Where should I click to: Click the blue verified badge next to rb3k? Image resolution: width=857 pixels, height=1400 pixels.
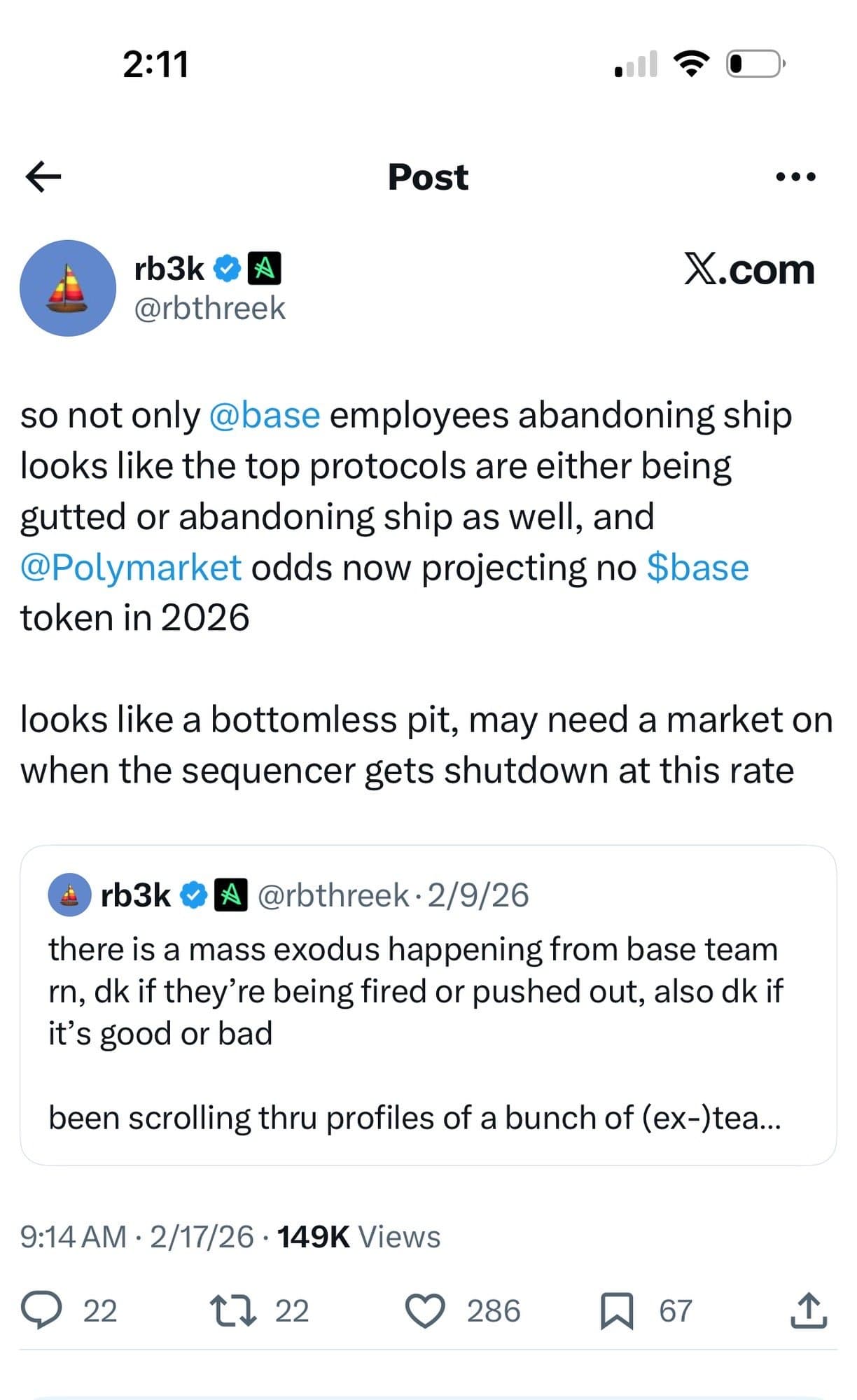(226, 267)
